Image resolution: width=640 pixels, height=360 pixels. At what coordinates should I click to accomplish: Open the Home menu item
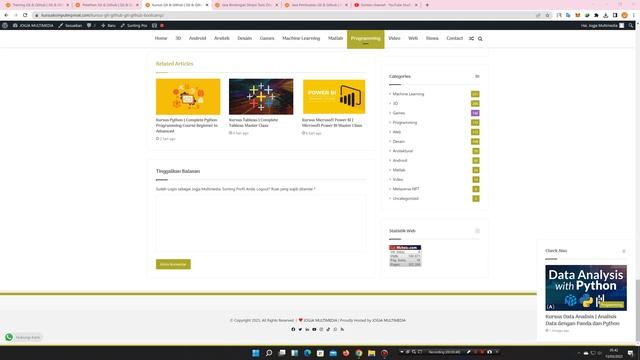[161, 38]
